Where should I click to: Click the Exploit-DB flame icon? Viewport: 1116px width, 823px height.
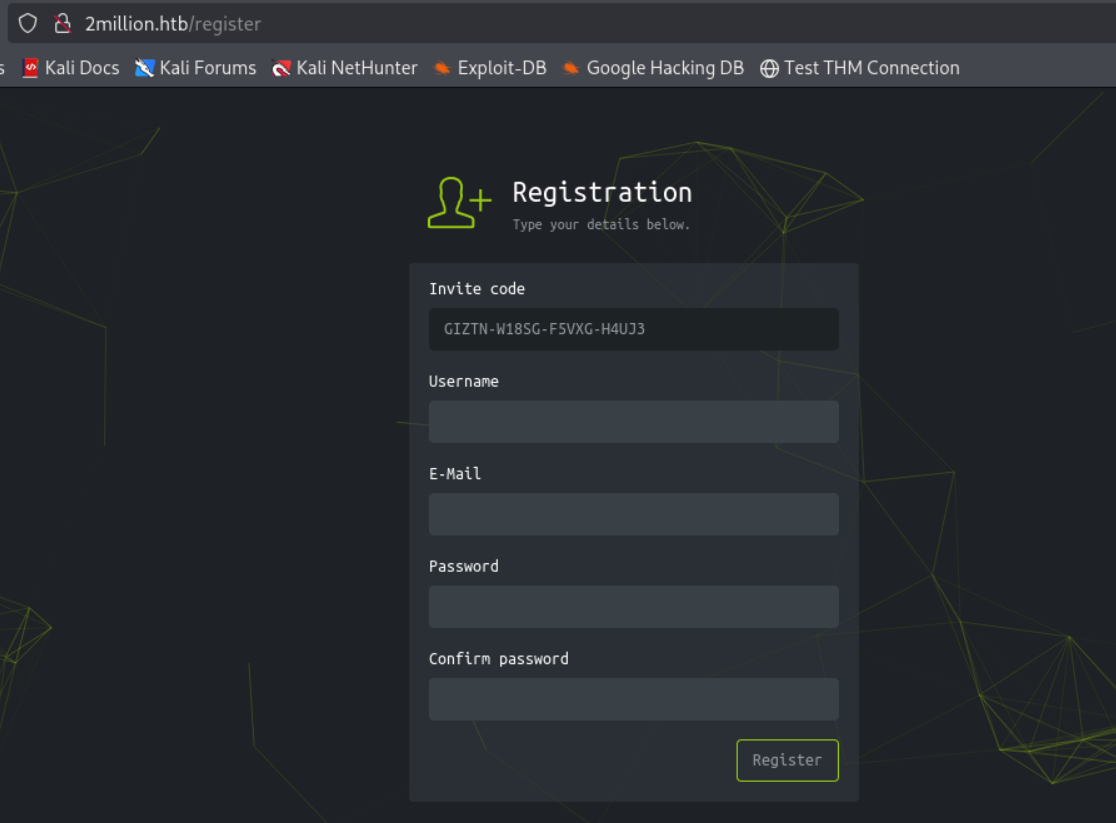tap(440, 67)
